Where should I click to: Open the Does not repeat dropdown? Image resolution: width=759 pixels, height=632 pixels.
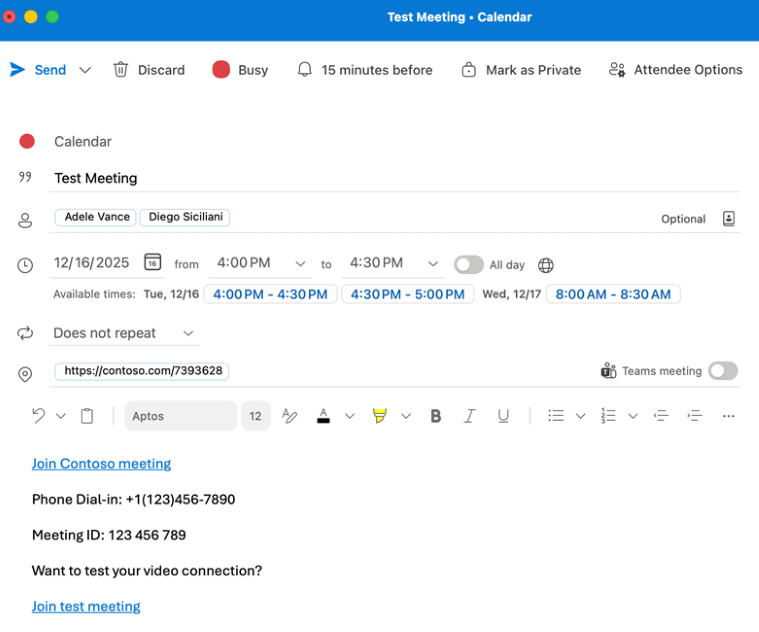(124, 333)
